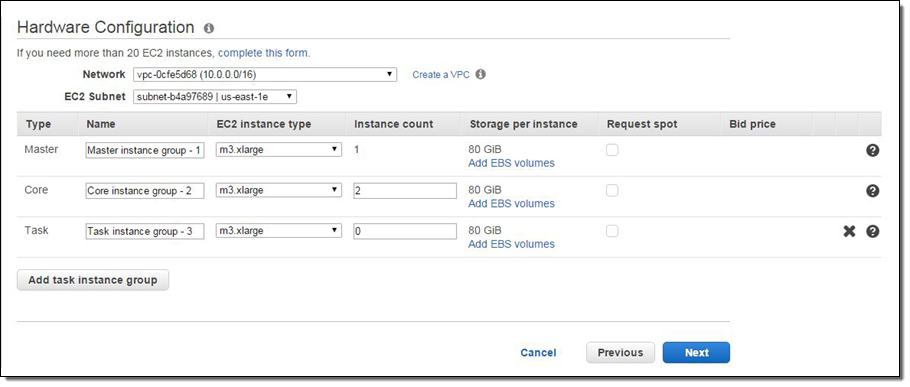Open the EC2 Subnet dropdown

click(x=215, y=97)
